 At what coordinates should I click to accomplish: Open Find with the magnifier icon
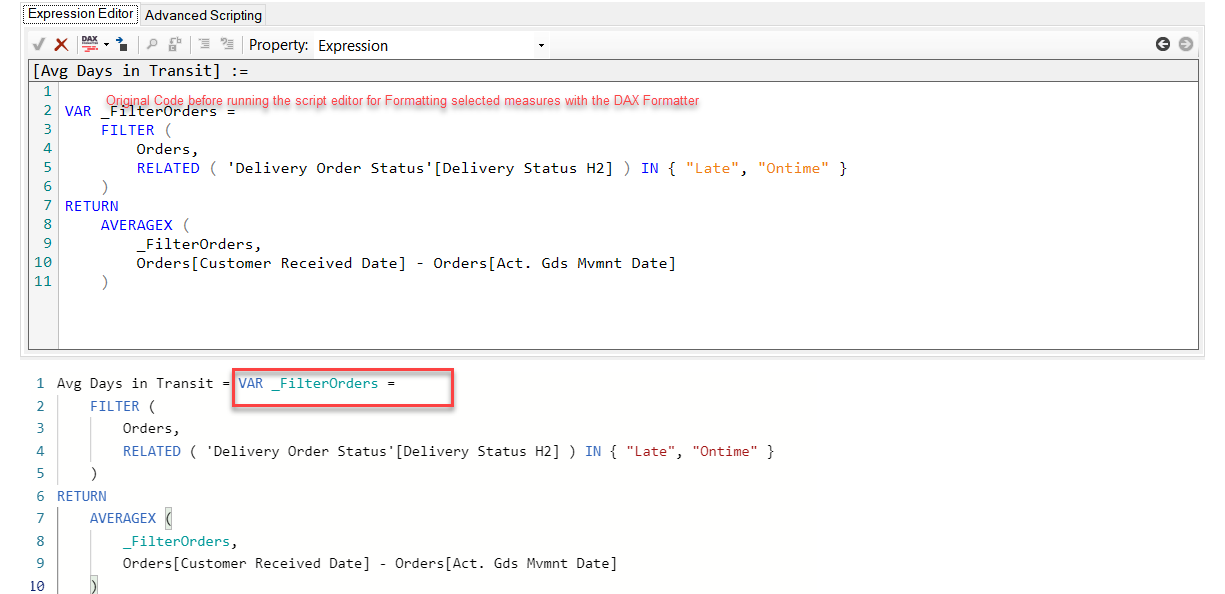point(152,44)
